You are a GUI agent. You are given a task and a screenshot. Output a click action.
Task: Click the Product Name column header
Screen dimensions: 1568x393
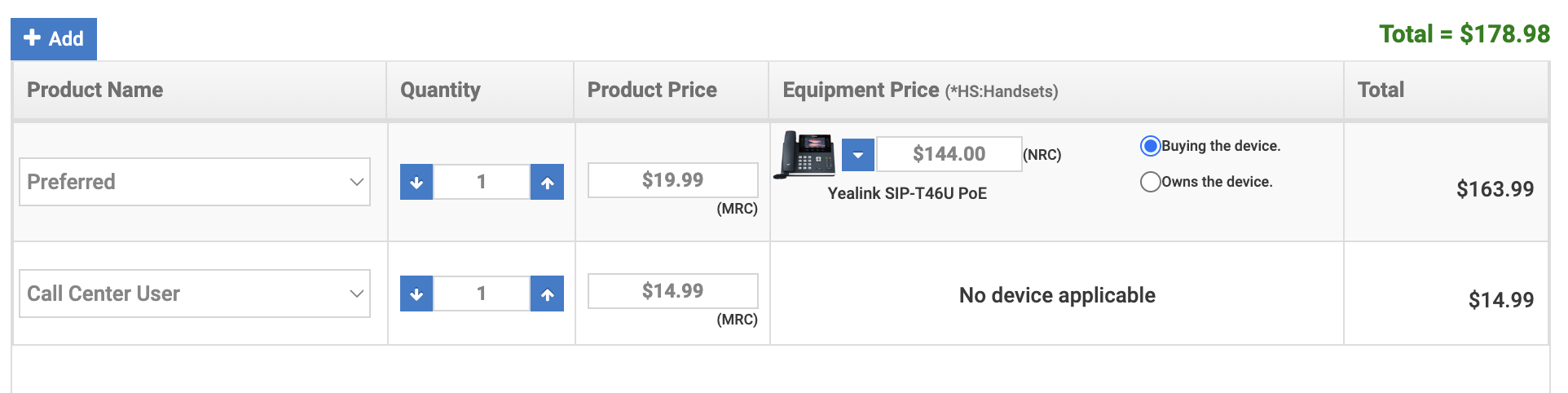[95, 90]
